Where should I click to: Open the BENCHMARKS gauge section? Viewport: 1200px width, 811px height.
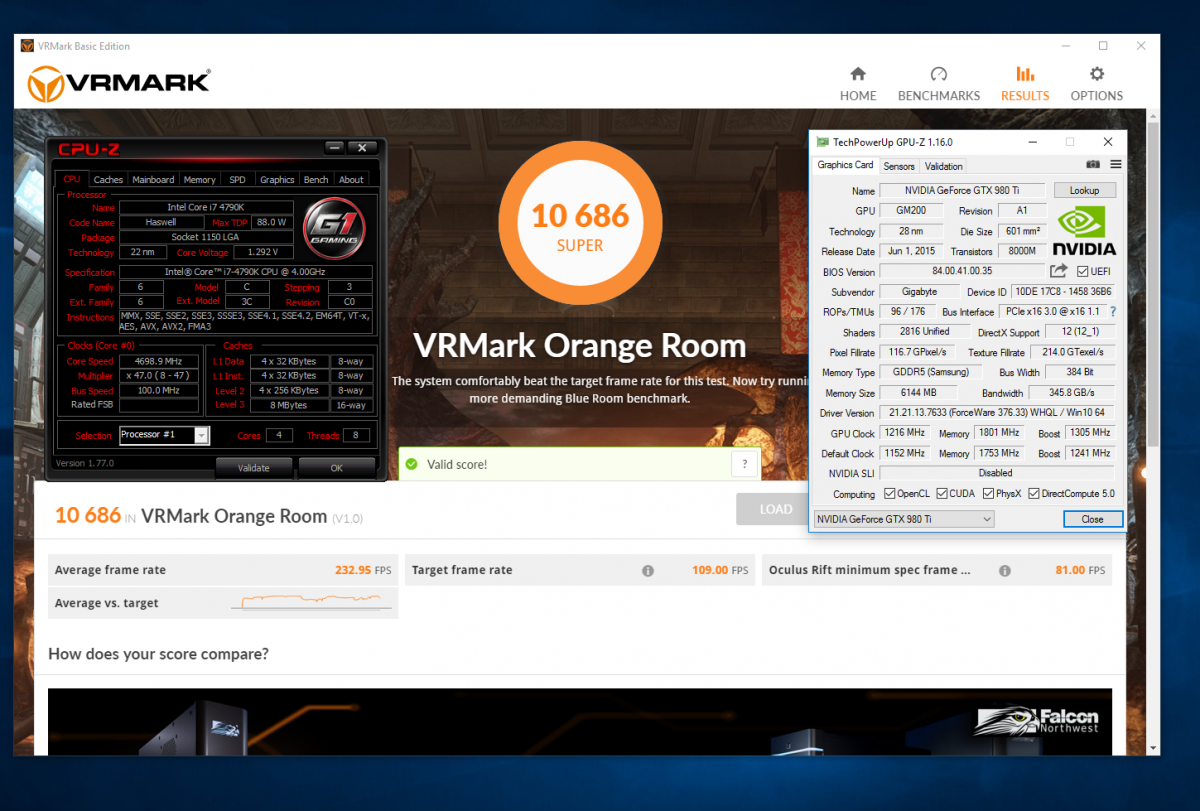tap(938, 84)
